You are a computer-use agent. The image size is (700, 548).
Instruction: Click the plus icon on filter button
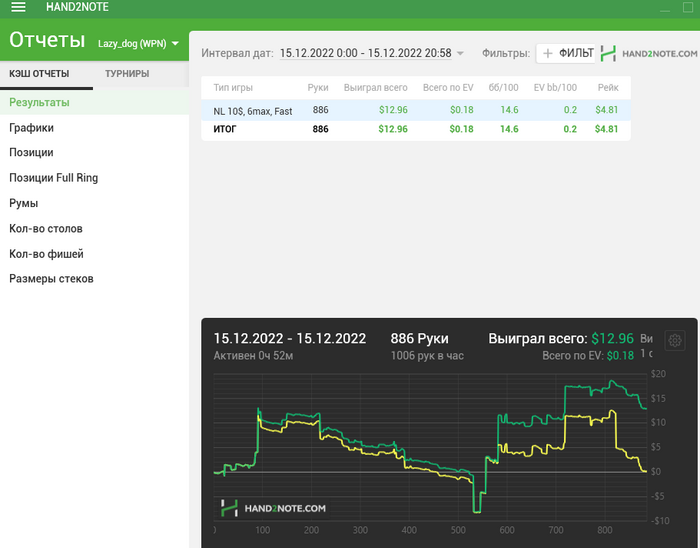pyautogui.click(x=547, y=54)
